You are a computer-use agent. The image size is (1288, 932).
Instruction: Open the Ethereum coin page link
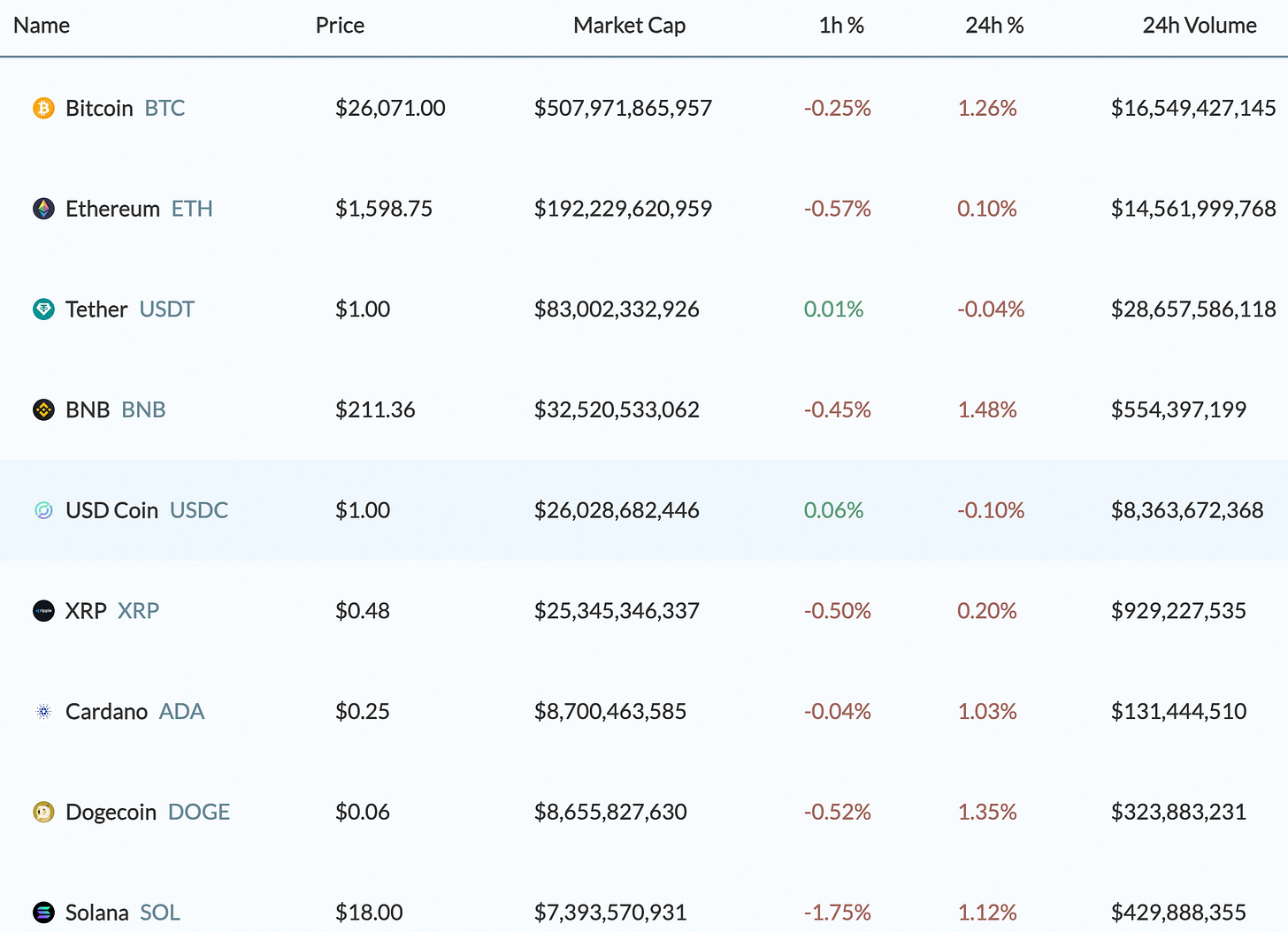click(x=112, y=209)
